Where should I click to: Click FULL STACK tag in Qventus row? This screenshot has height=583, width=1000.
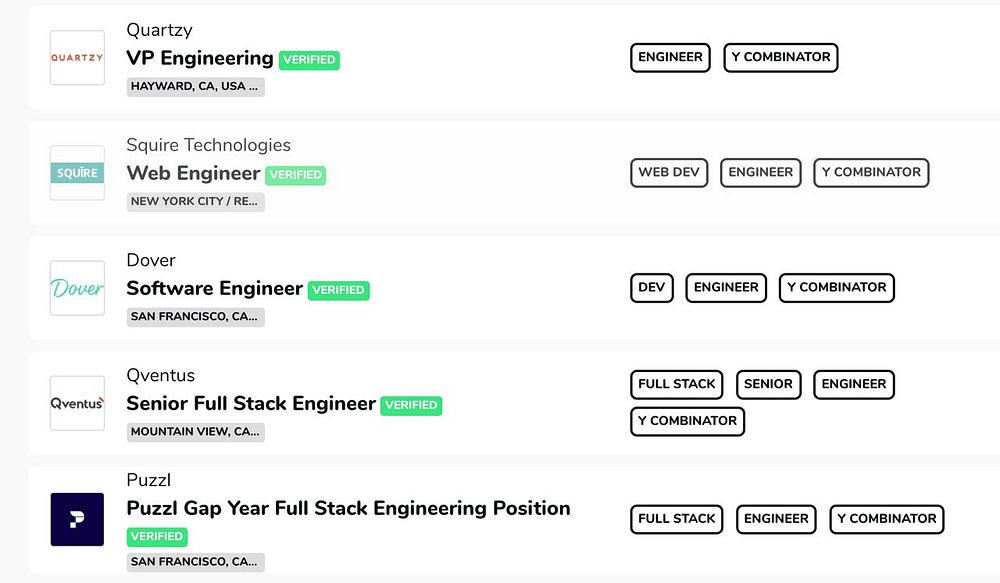click(x=677, y=384)
